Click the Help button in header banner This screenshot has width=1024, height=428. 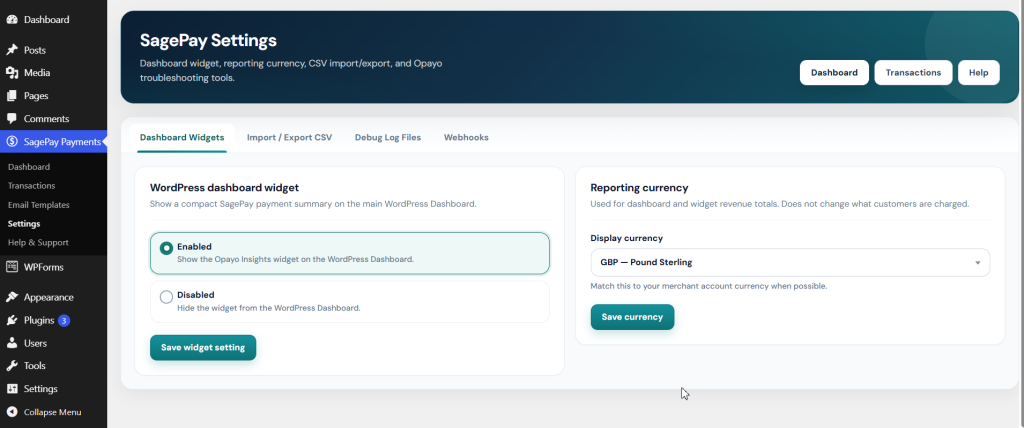978,73
